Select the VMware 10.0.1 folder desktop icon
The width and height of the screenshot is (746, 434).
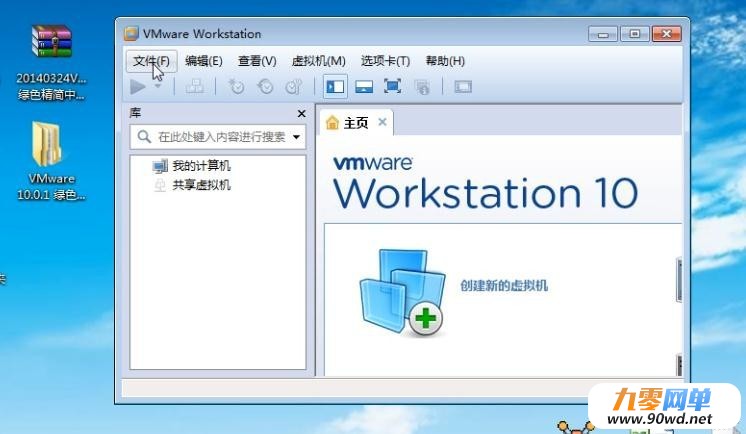(x=50, y=161)
